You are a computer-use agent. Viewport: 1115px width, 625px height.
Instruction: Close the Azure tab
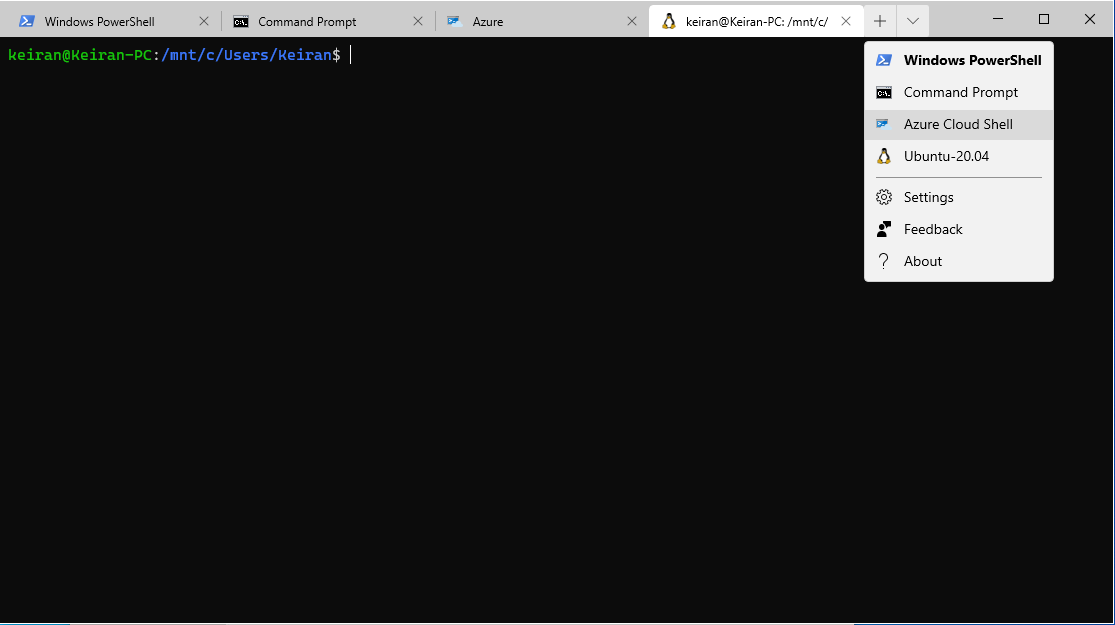click(x=631, y=21)
